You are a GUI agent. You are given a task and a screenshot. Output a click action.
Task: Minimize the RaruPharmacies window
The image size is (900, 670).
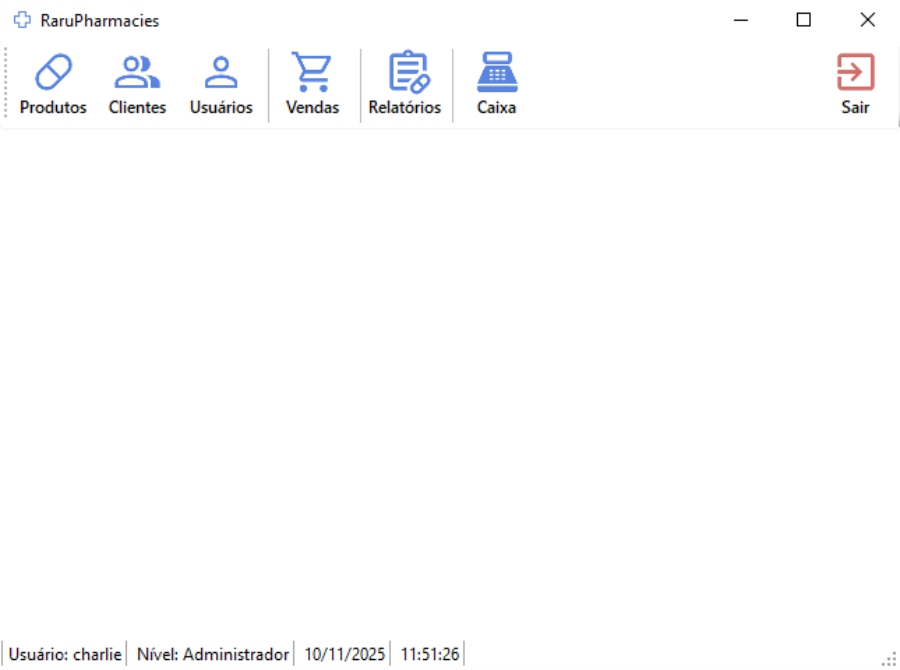(x=741, y=20)
